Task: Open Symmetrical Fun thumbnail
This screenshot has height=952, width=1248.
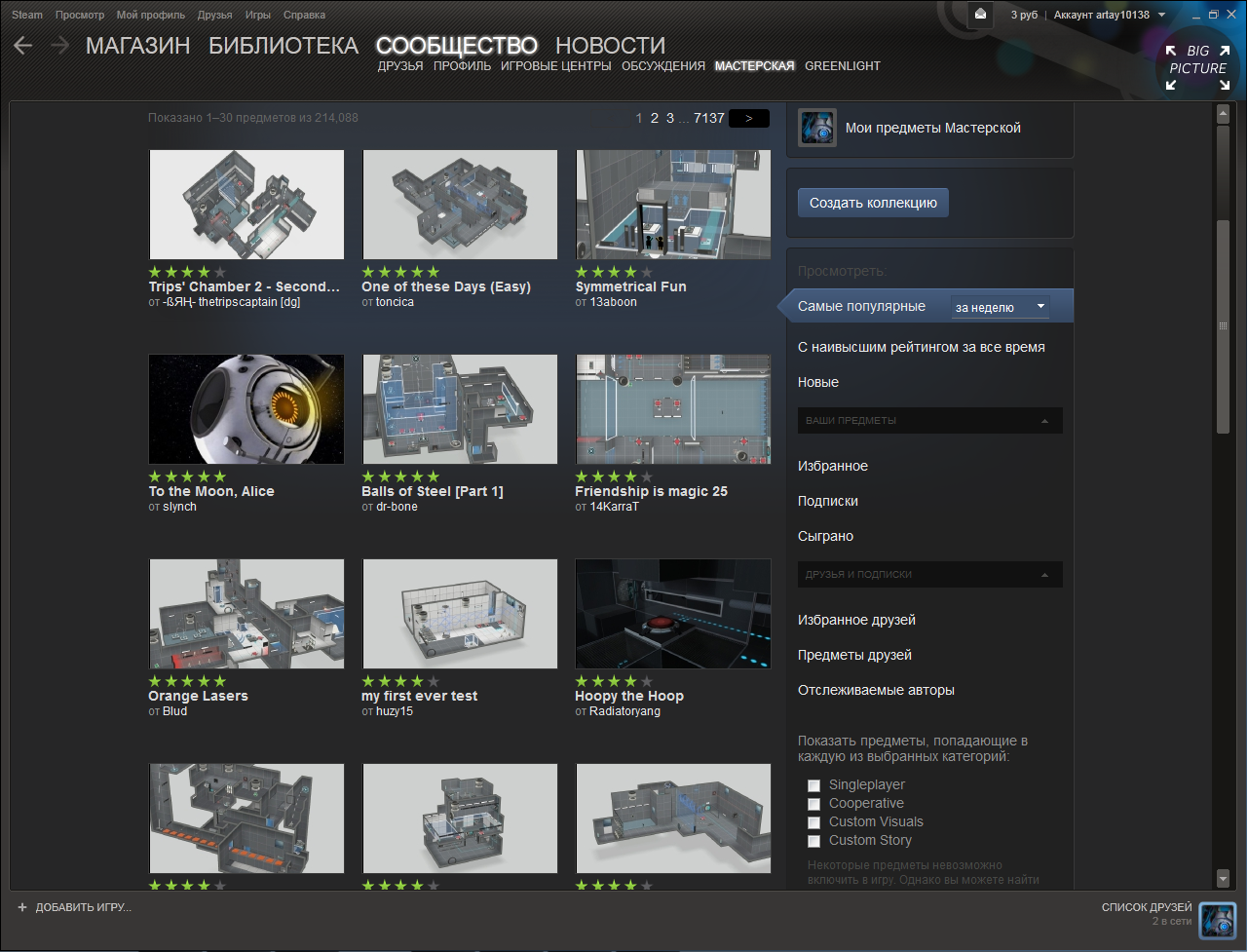Action: point(673,205)
